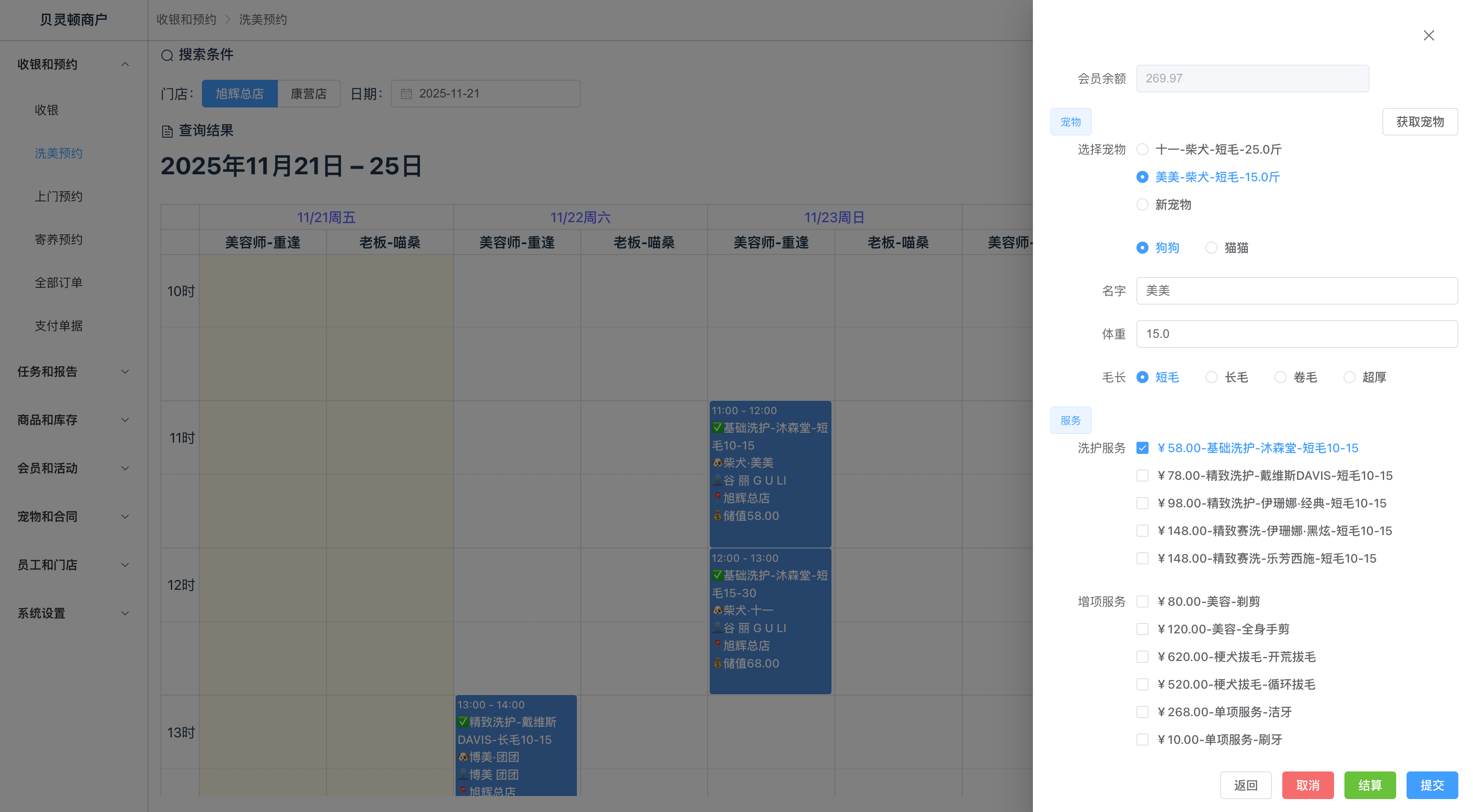Choose 长毛 hair length option
Viewport: 1473px width, 812px height.
pyautogui.click(x=1211, y=378)
